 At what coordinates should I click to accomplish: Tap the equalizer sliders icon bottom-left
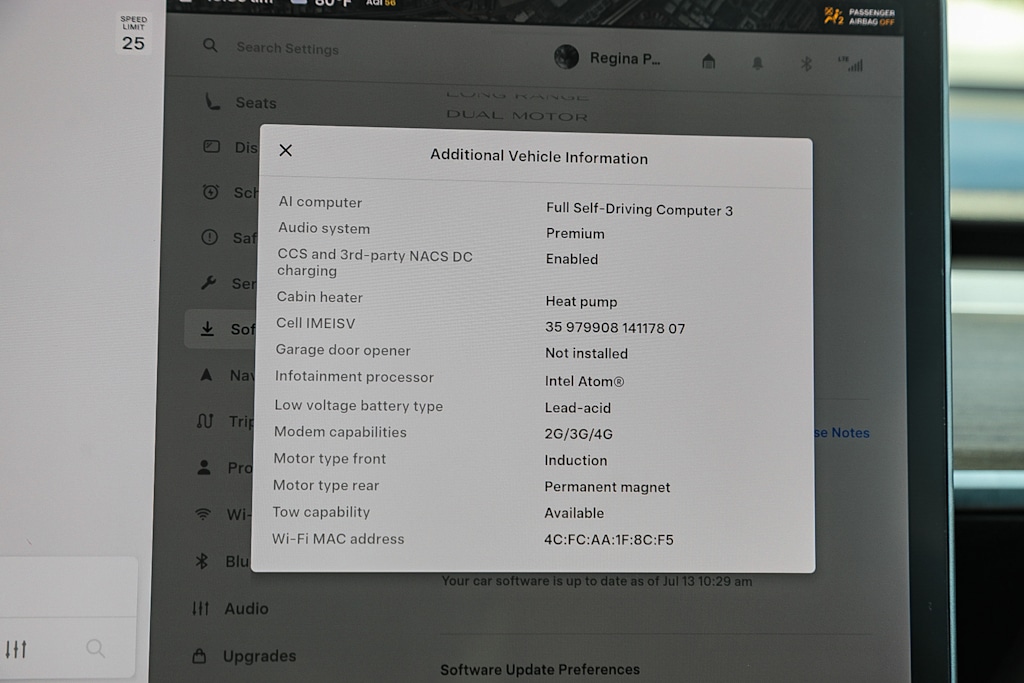click(16, 649)
